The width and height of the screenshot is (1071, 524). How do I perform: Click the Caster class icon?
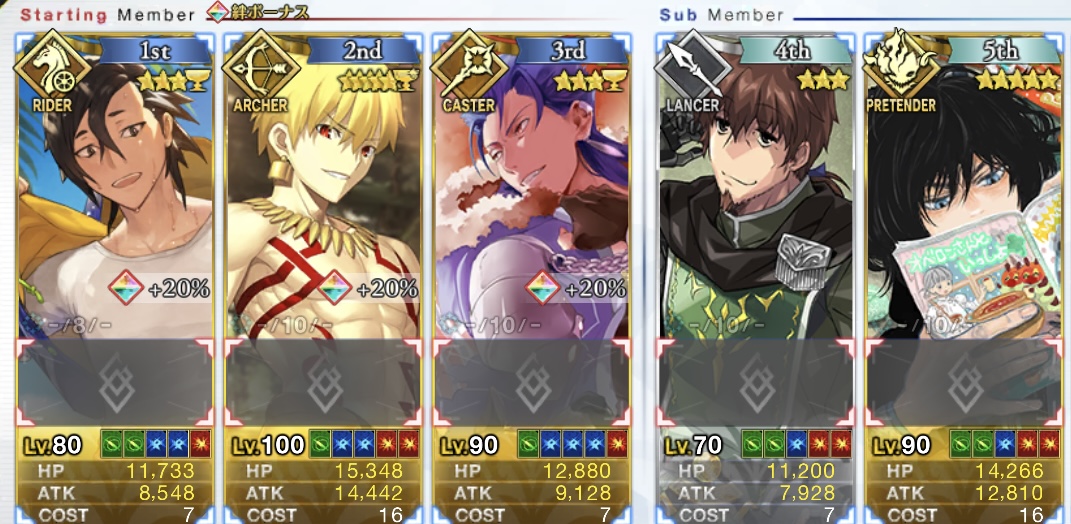pos(470,67)
